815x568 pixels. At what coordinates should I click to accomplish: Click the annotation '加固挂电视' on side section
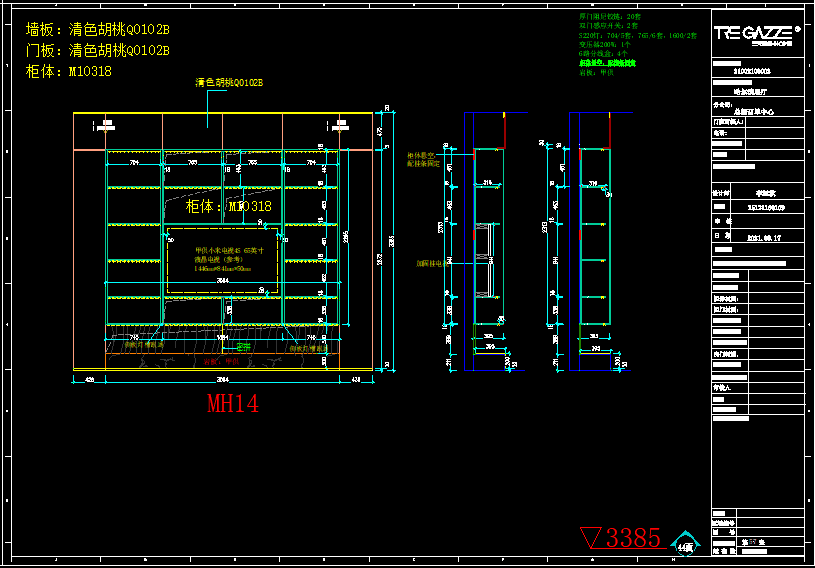[432, 263]
